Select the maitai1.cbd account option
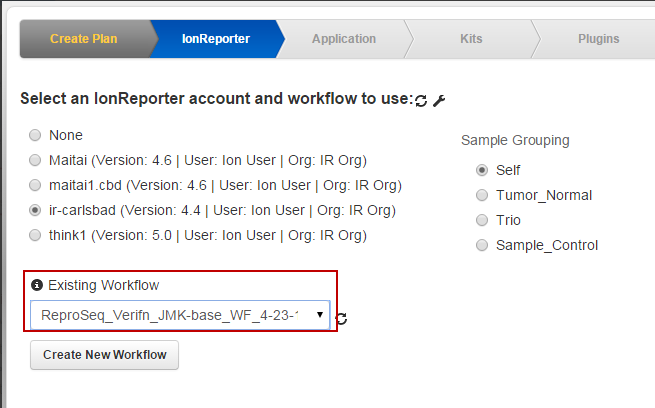 click(36, 185)
